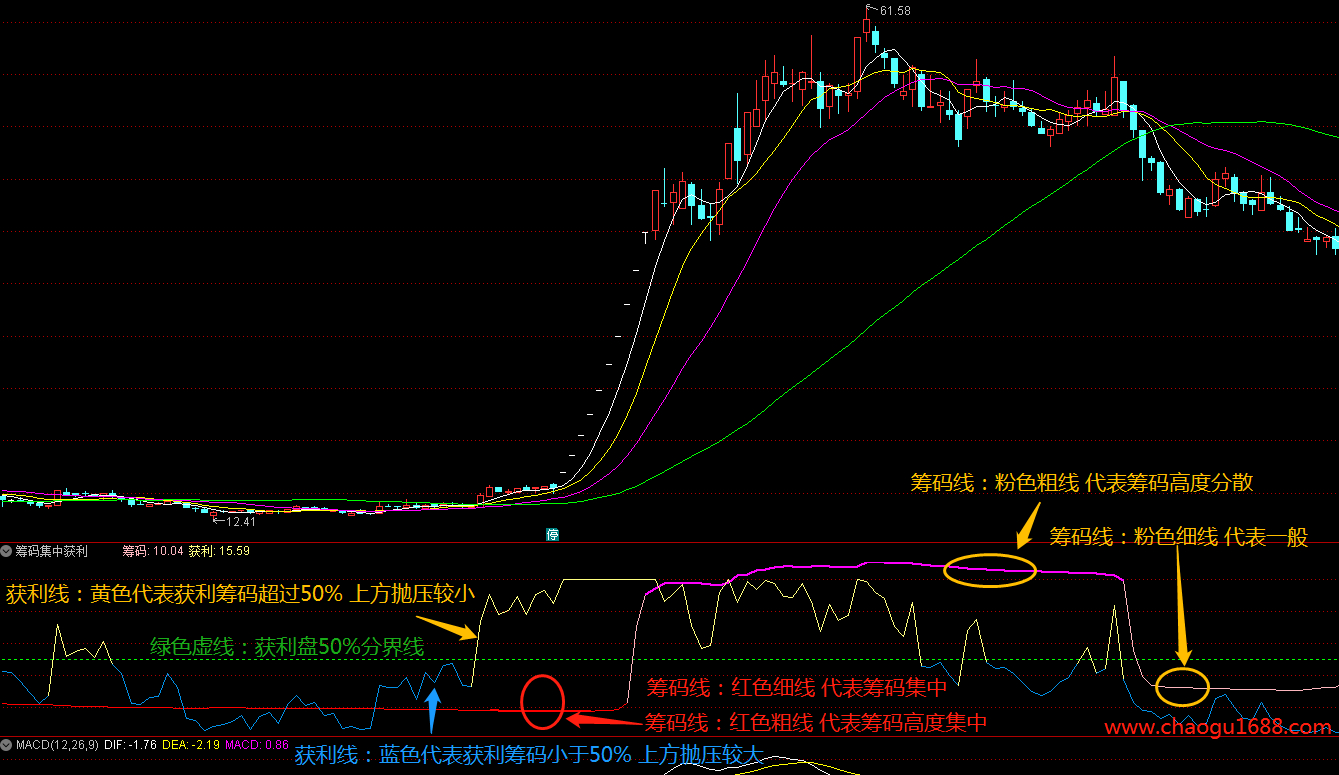Click the 获利: 15.59 value
1339x775 pixels.
(219, 551)
